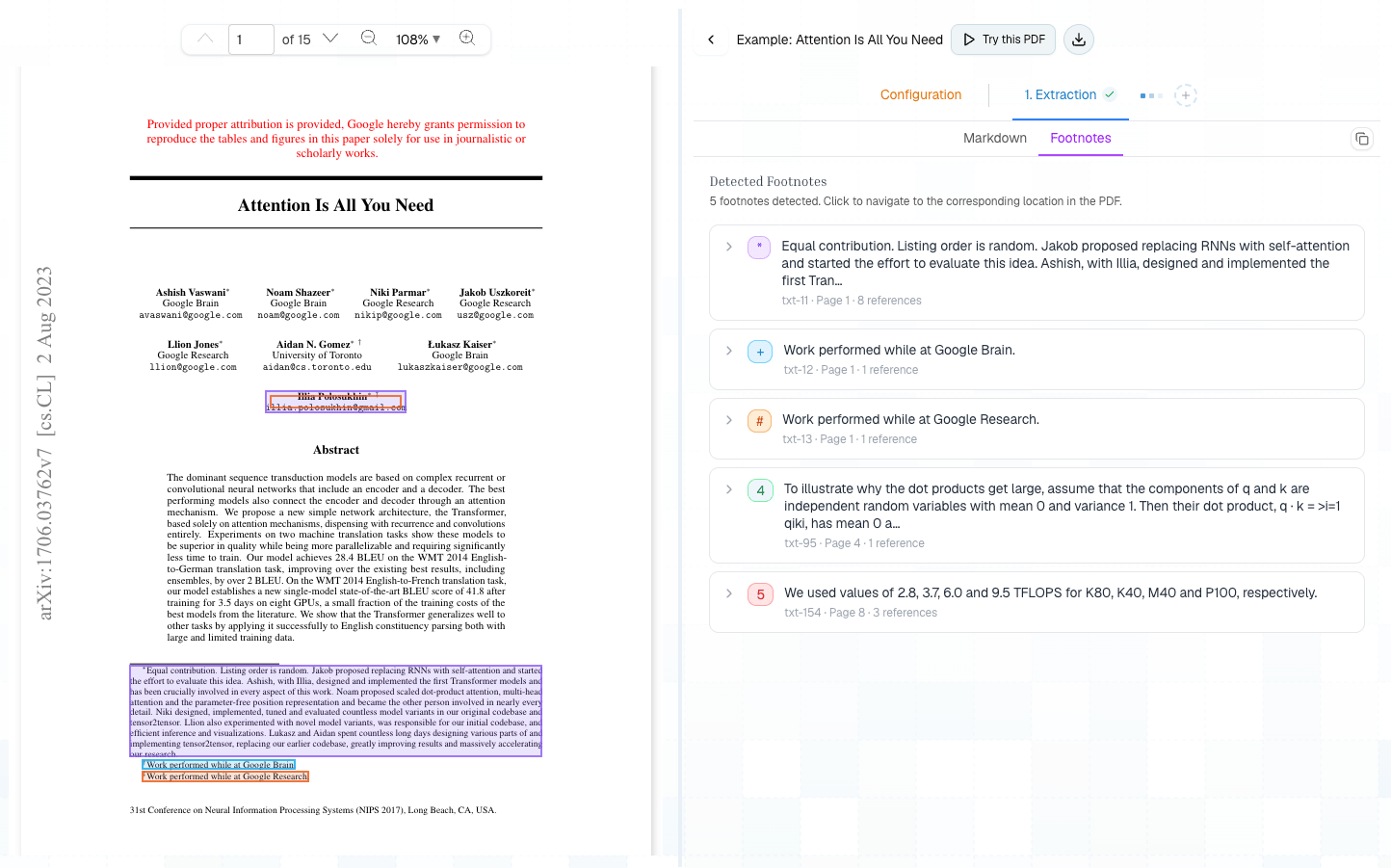This screenshot has width=1391, height=868.
Task: Click highlighted Illia Polosukhin author box in PDF
Action: (x=335, y=402)
